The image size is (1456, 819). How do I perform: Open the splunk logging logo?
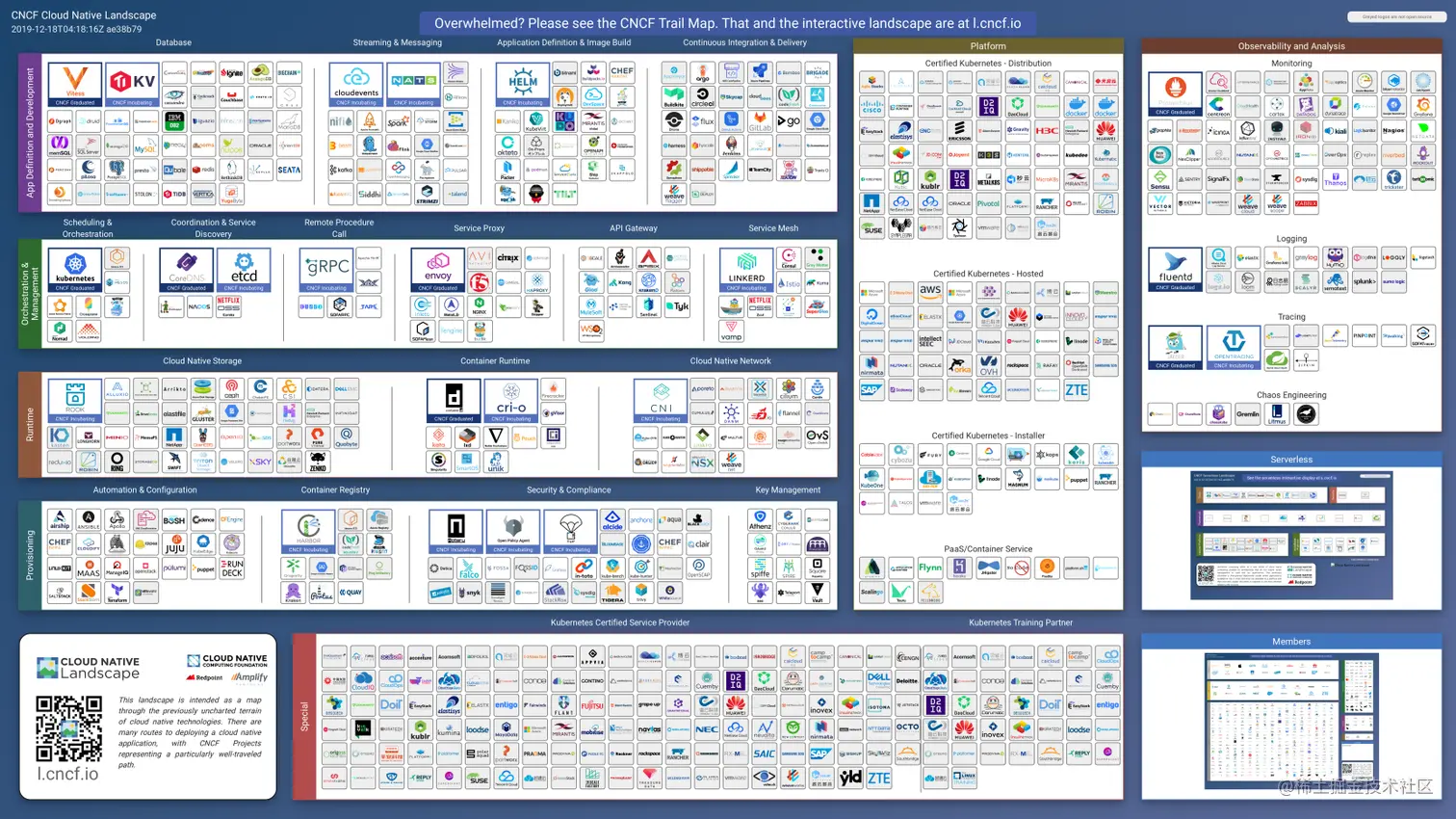[1365, 282]
